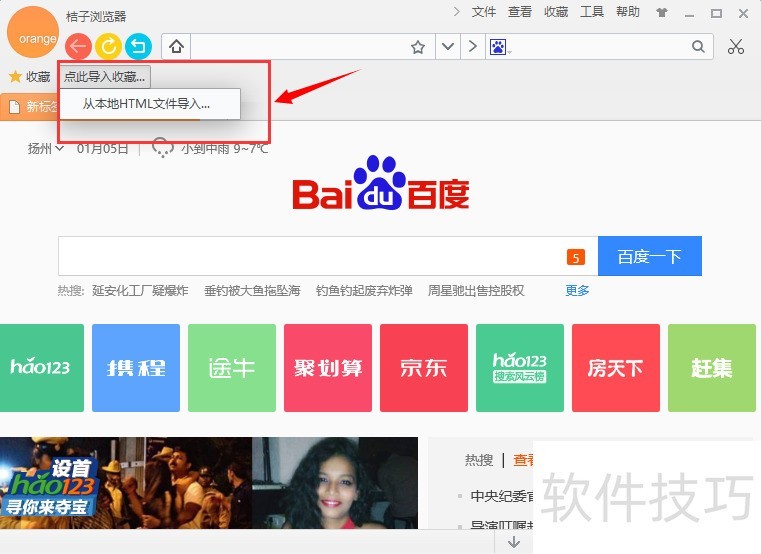Image resolution: width=761 pixels, height=554 pixels.
Task: Click the orange browser logo
Action: coord(33,32)
